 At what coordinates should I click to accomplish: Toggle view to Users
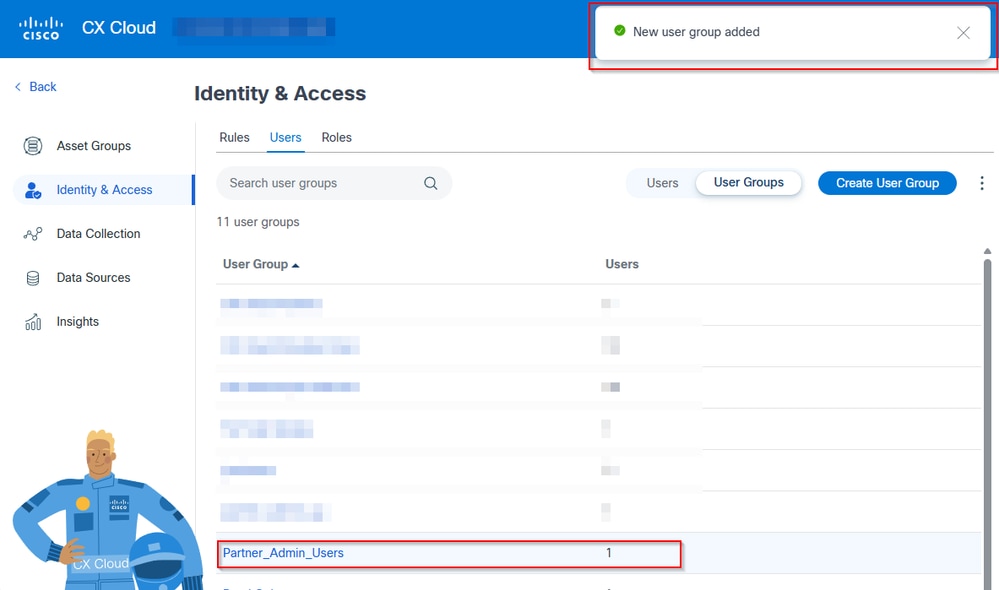pyautogui.click(x=662, y=183)
